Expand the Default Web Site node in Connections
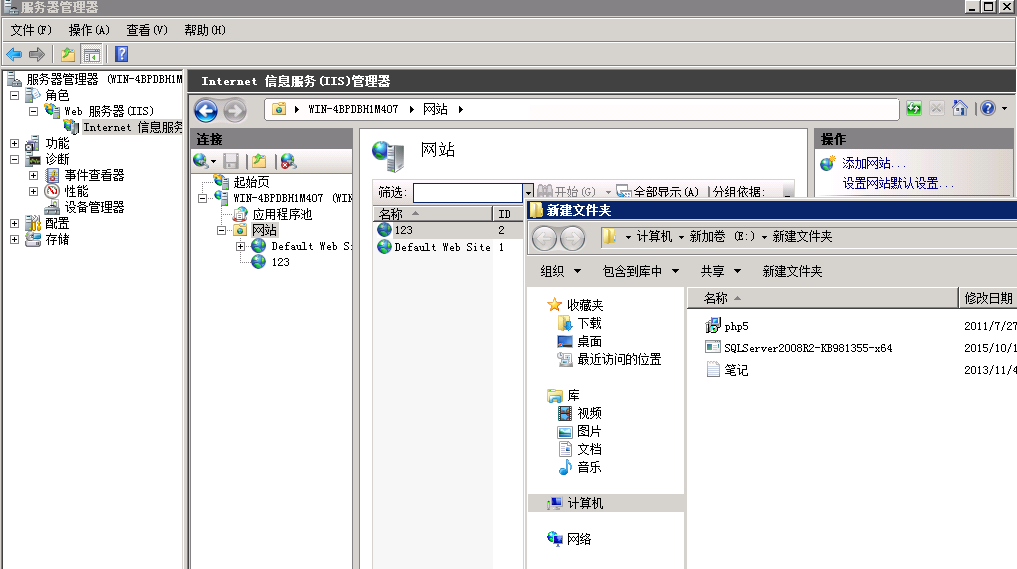 point(240,246)
